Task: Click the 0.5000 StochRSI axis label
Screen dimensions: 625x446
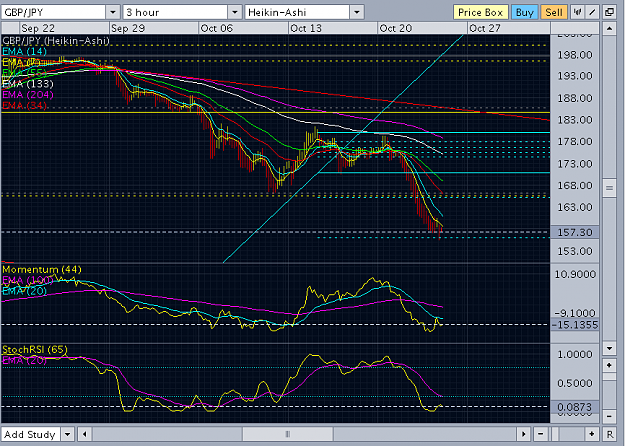Action: (x=575, y=383)
